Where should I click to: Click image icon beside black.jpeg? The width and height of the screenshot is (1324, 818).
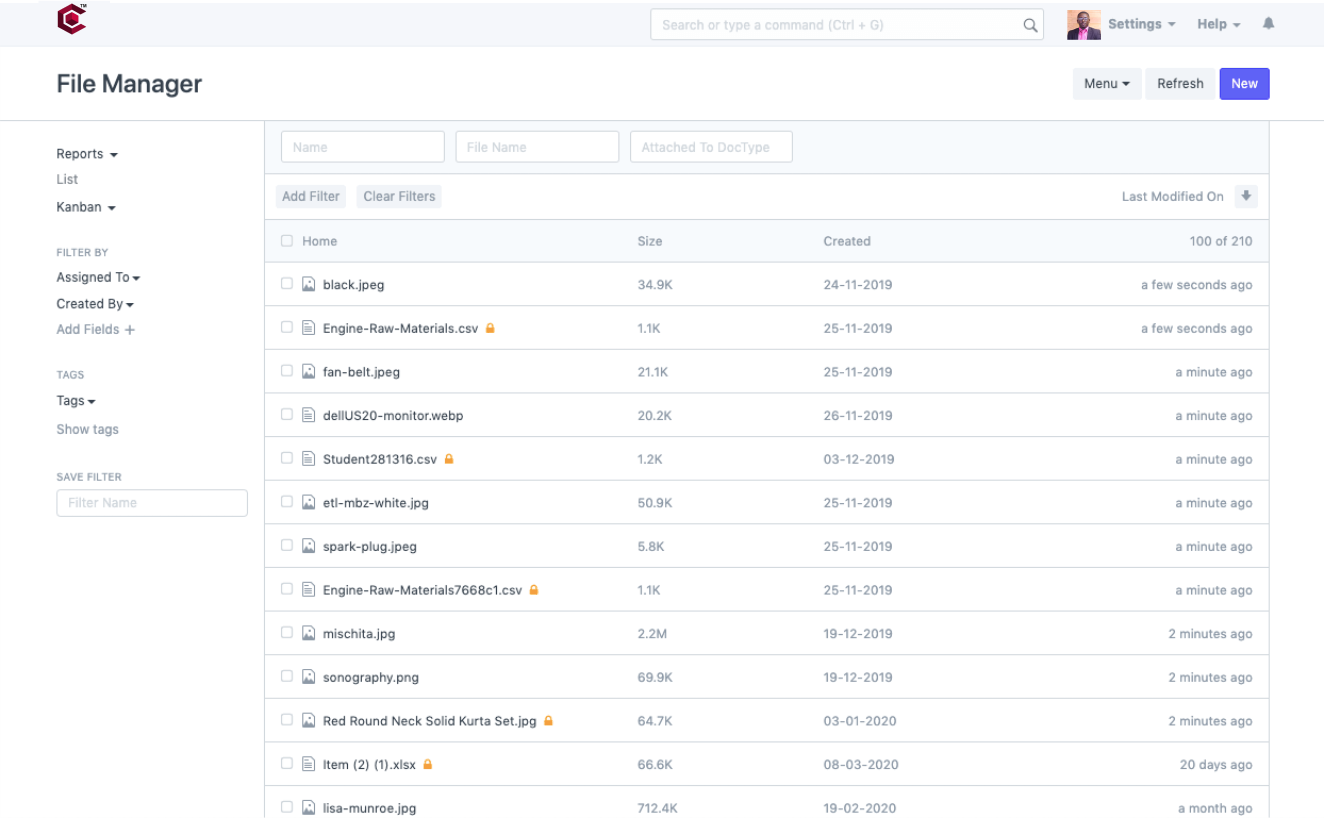click(309, 285)
